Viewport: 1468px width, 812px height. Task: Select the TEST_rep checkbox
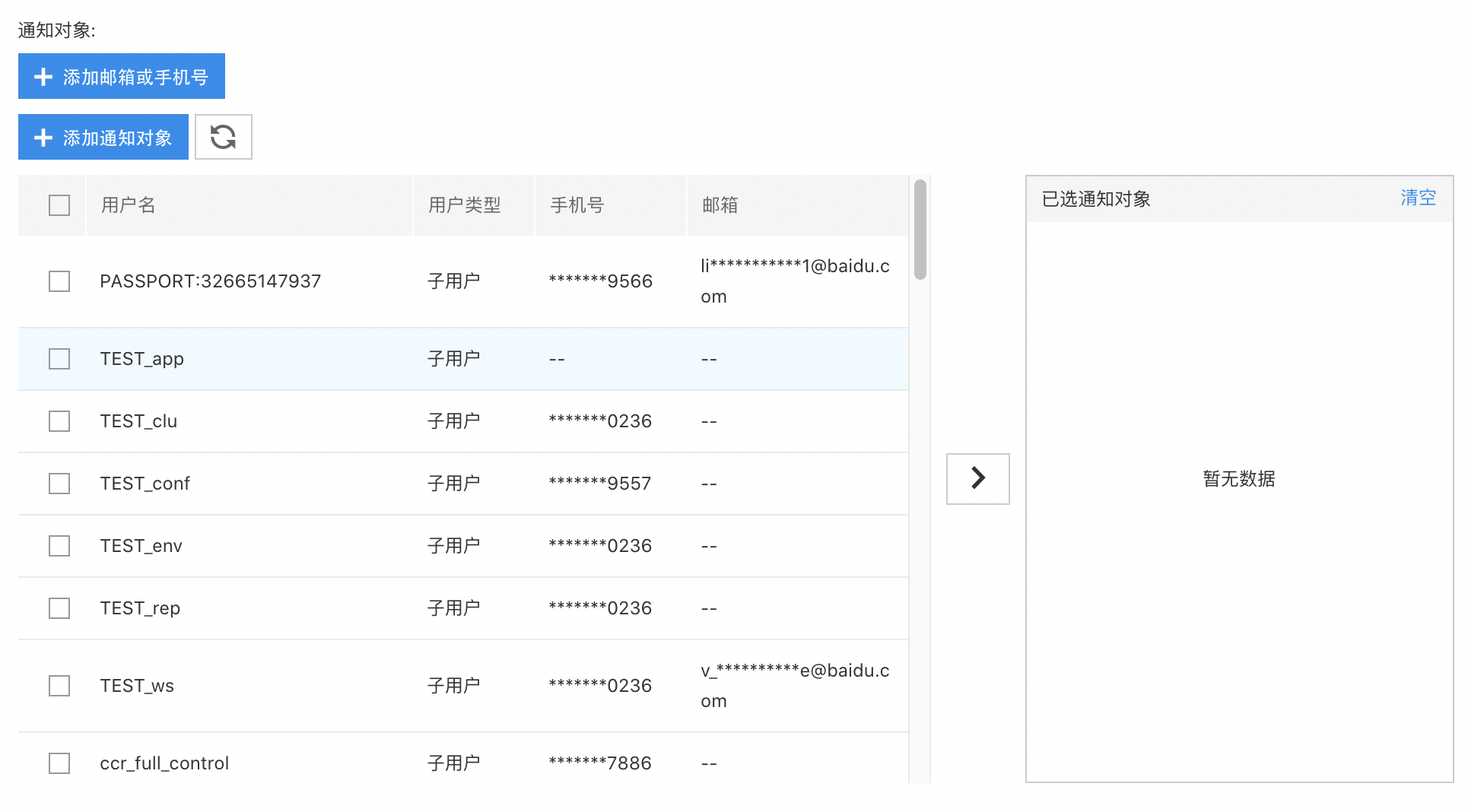pos(59,608)
